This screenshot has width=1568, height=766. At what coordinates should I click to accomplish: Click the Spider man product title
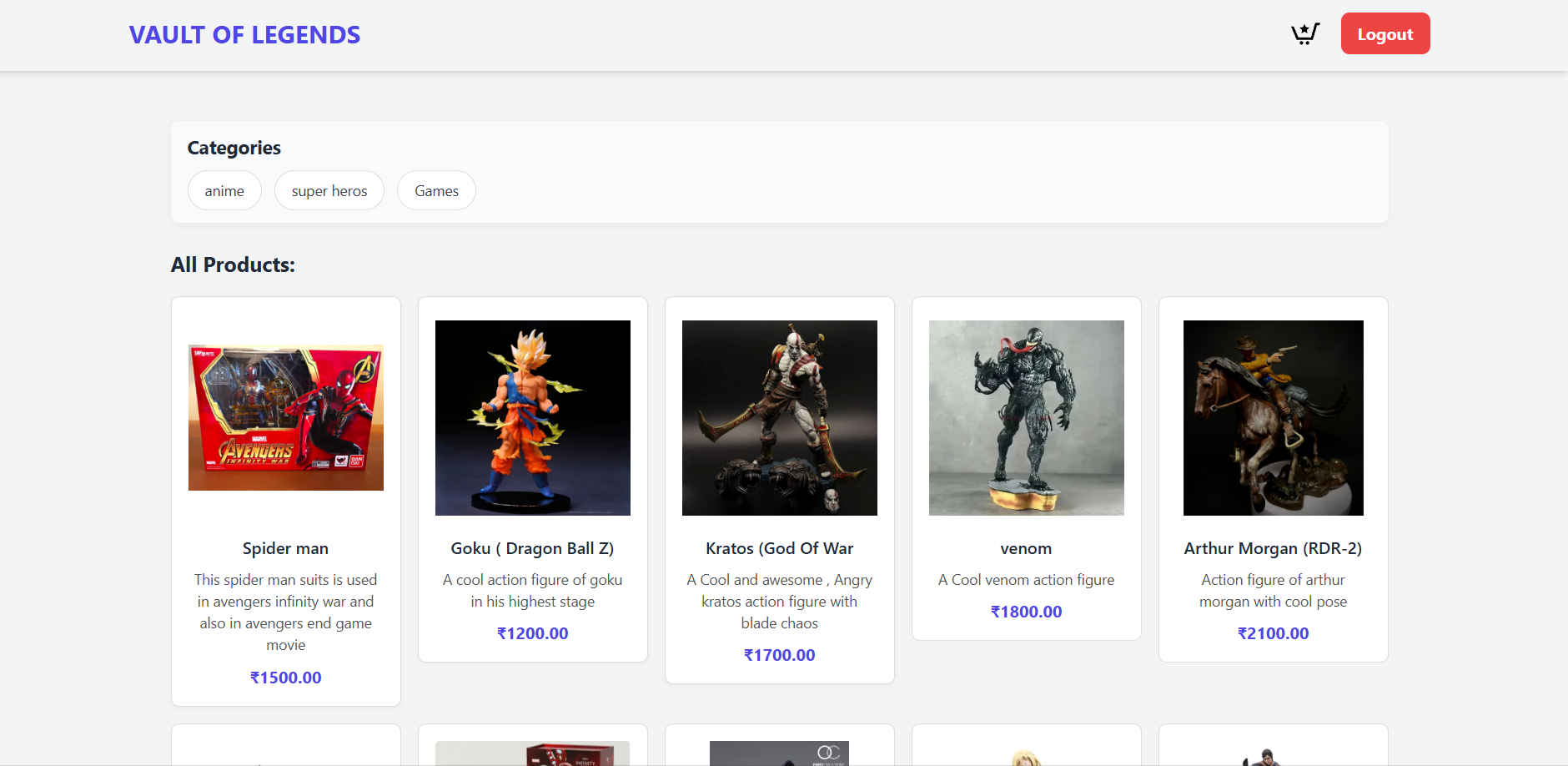[x=285, y=548]
